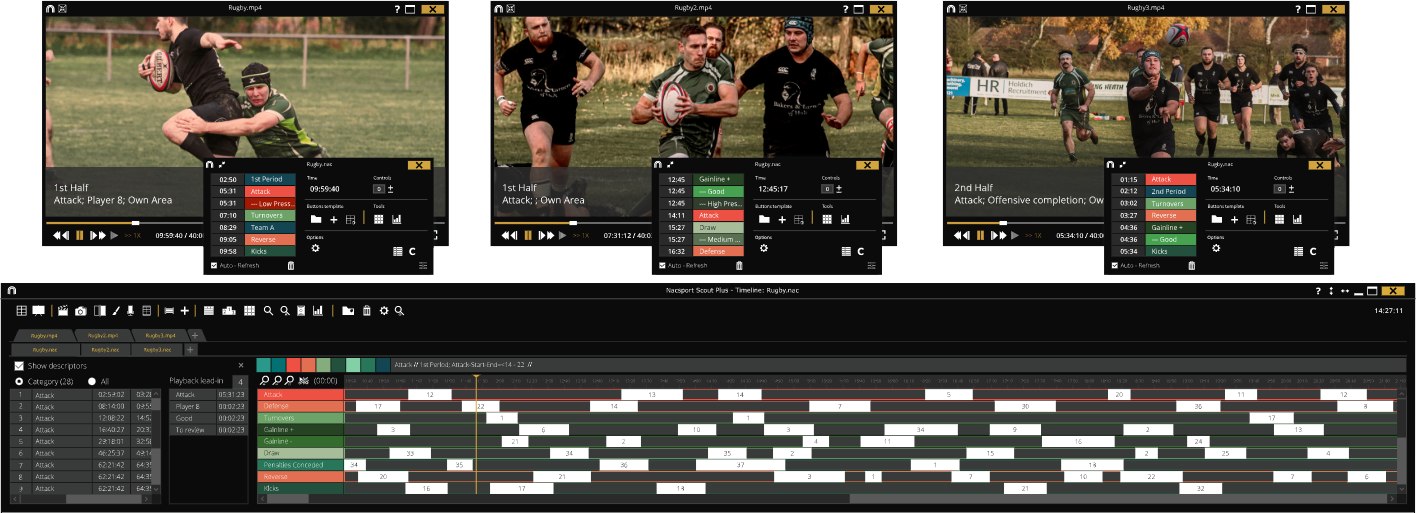This screenshot has height=513, width=1416.
Task: Click the Rugby3.mp4 progress bar handle
Action: click(x=1003, y=223)
